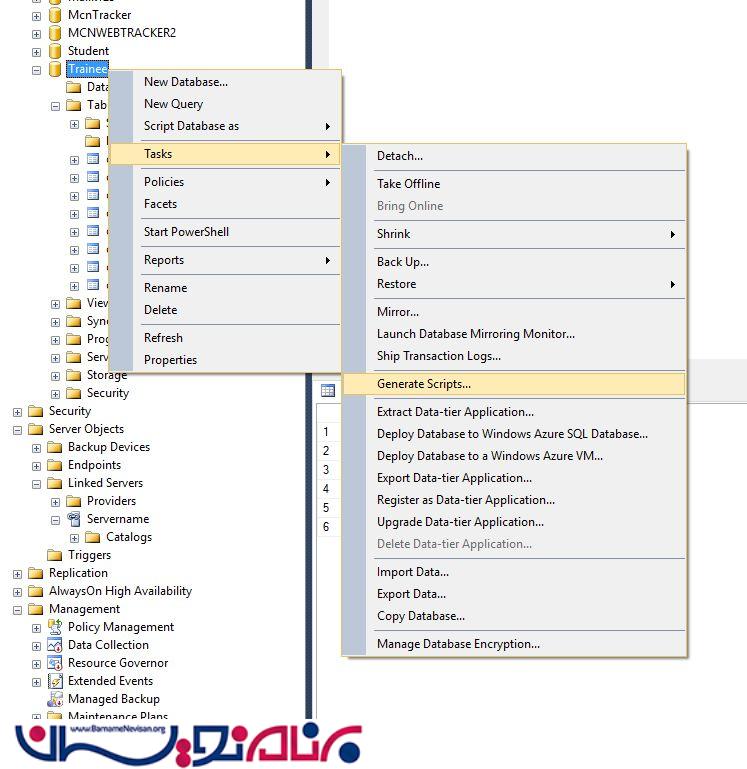Click the Extended Events icon
This screenshot has width=747, height=769.
coord(55,681)
